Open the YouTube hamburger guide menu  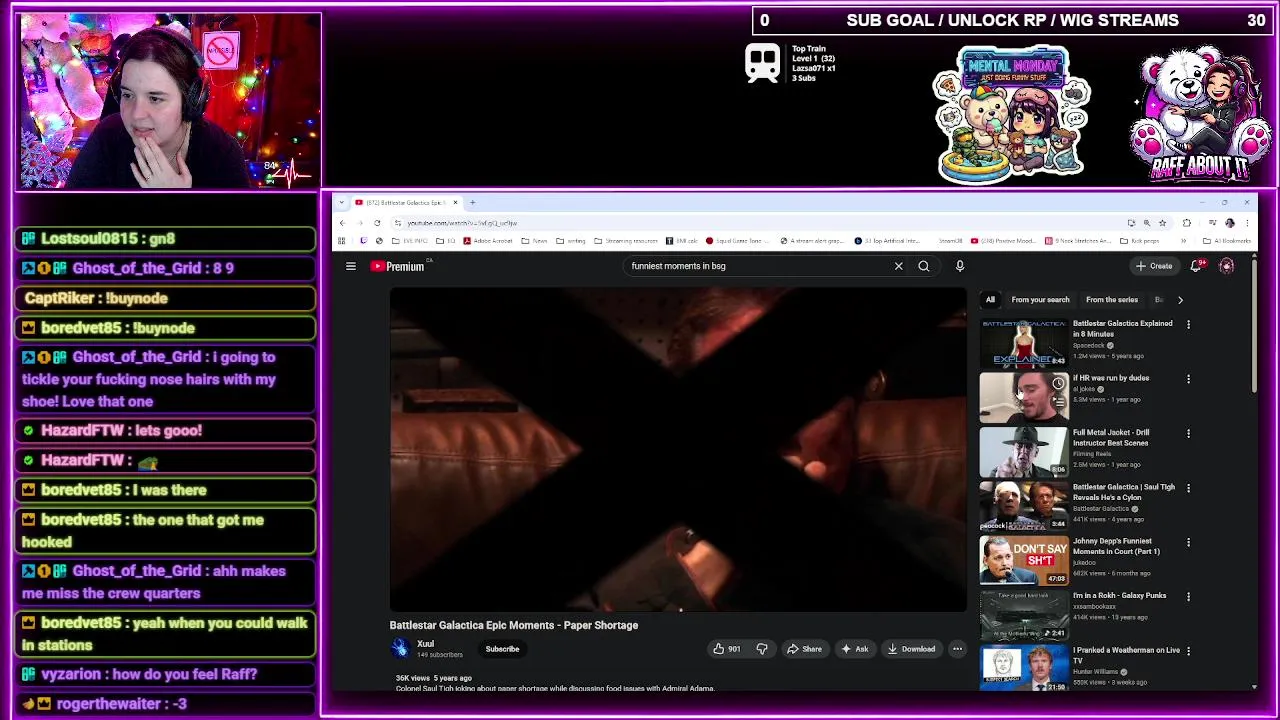(351, 266)
